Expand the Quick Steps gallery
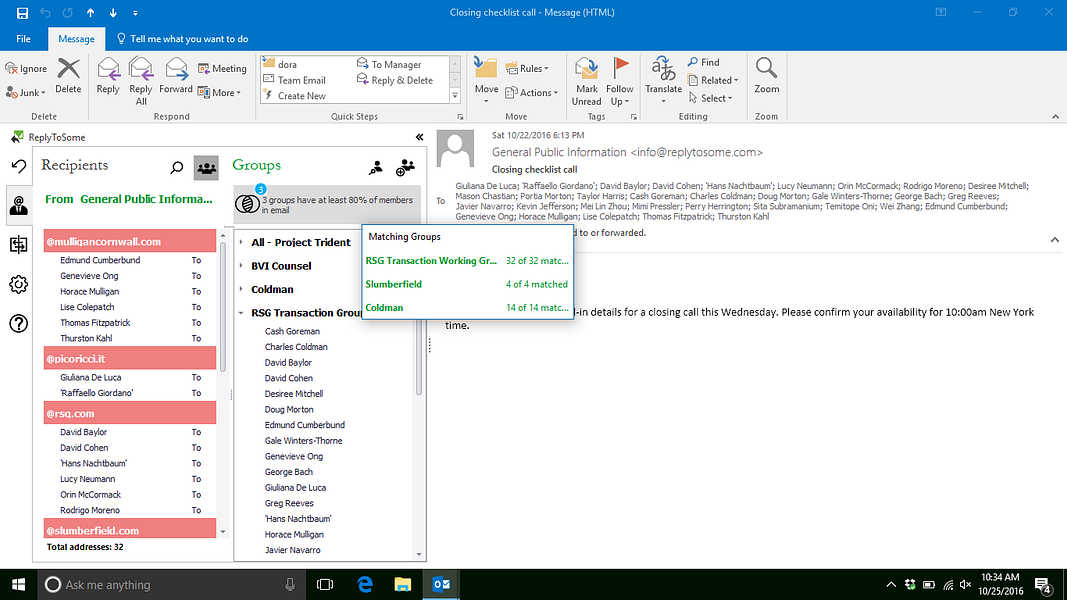1067x600 pixels. (455, 96)
